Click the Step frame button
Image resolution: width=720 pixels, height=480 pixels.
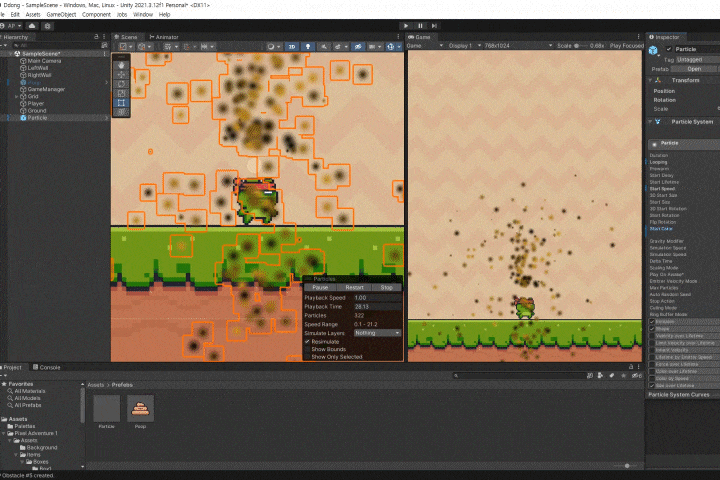pos(434,26)
